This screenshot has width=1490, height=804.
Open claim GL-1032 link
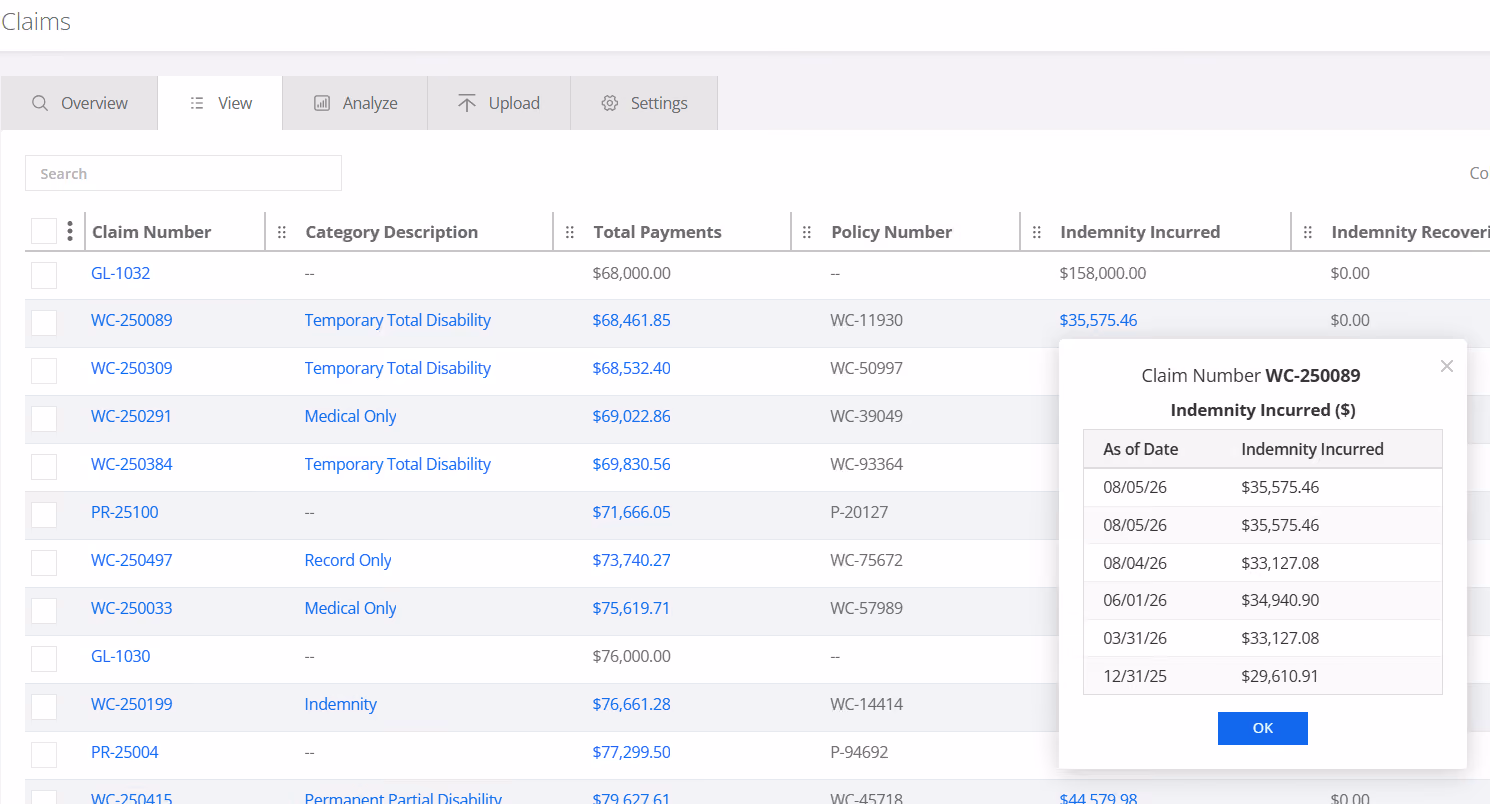click(120, 273)
